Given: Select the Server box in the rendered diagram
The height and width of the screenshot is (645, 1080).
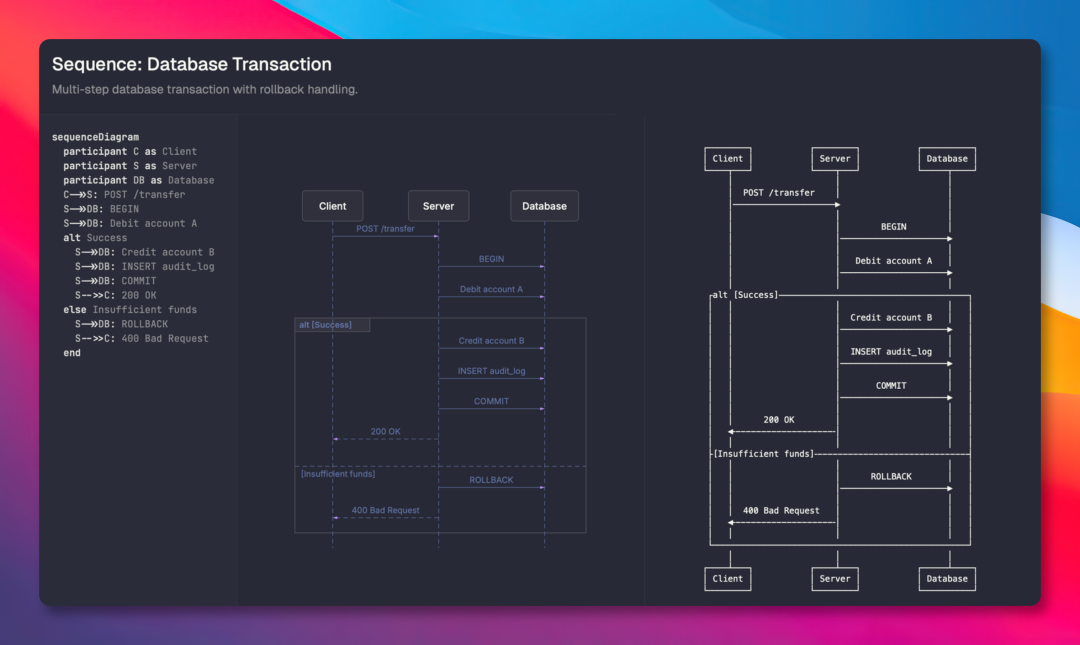Looking at the screenshot, I should coord(438,206).
